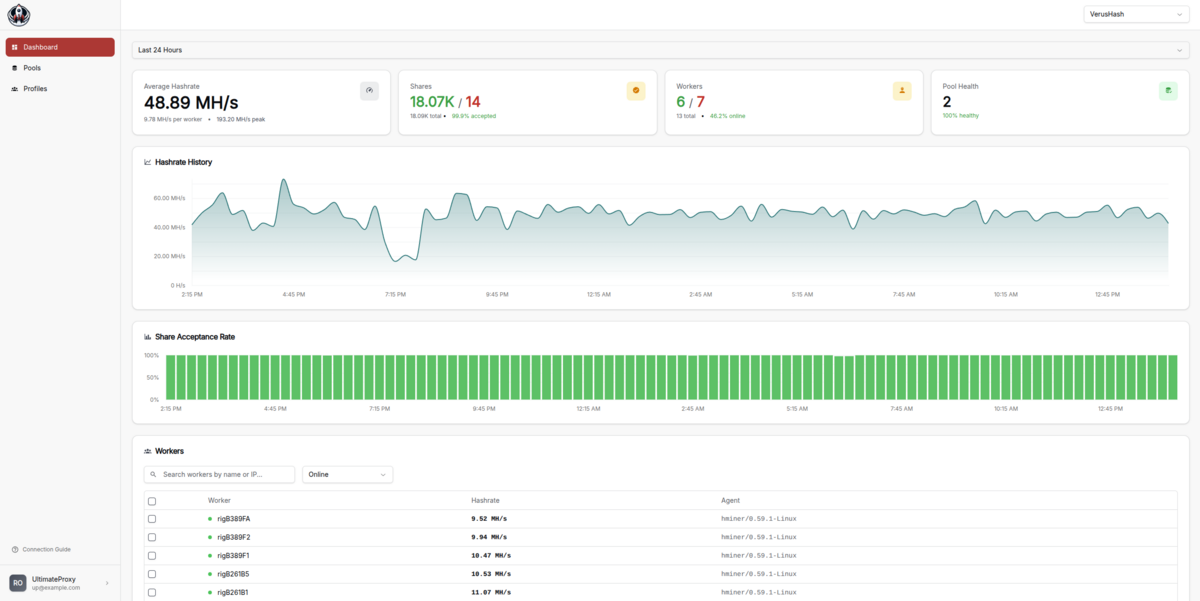Click the Profiles people icon in sidebar
This screenshot has height=601, width=1200.
[x=13, y=88]
